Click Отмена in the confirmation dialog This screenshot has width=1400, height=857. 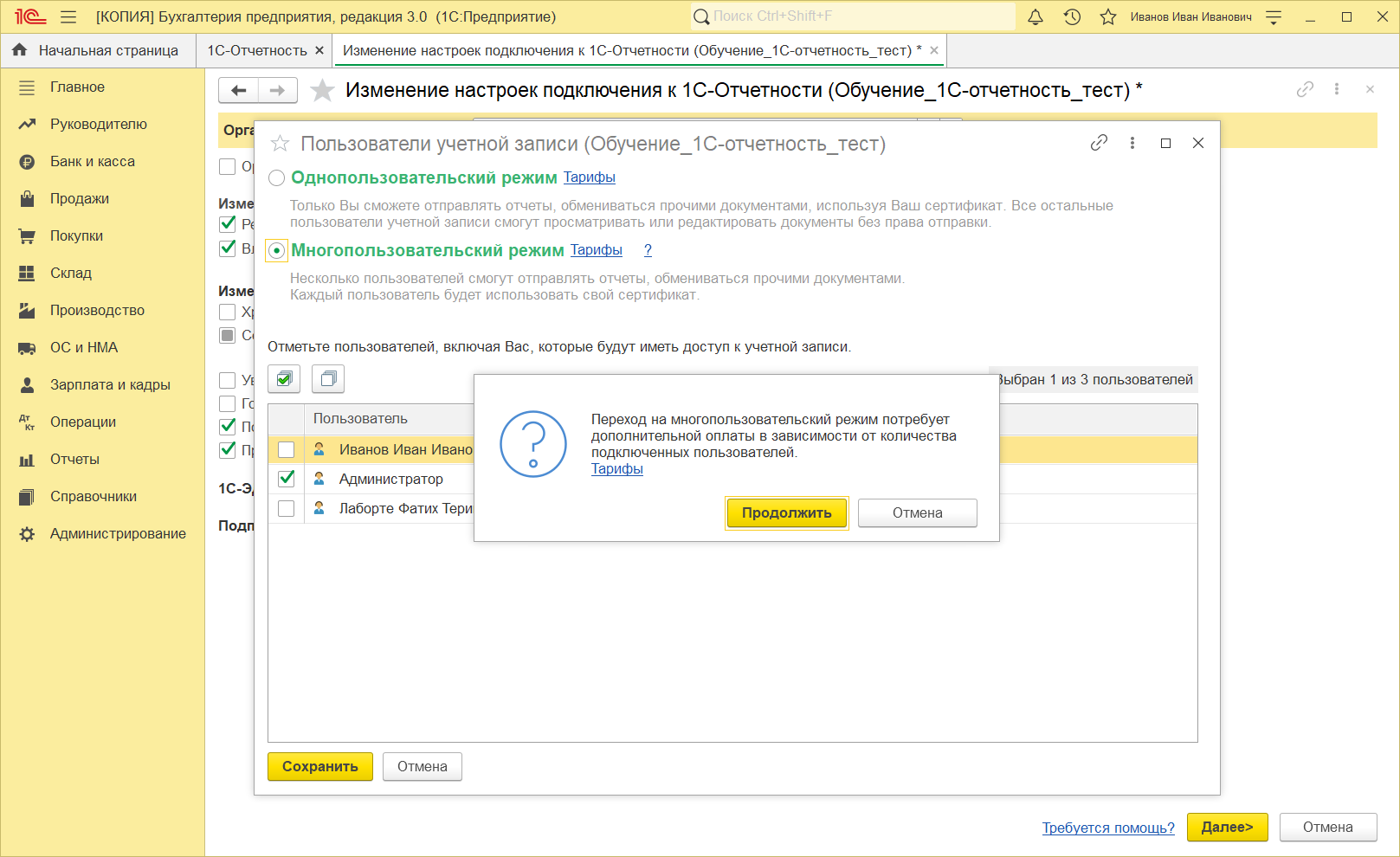point(918,512)
